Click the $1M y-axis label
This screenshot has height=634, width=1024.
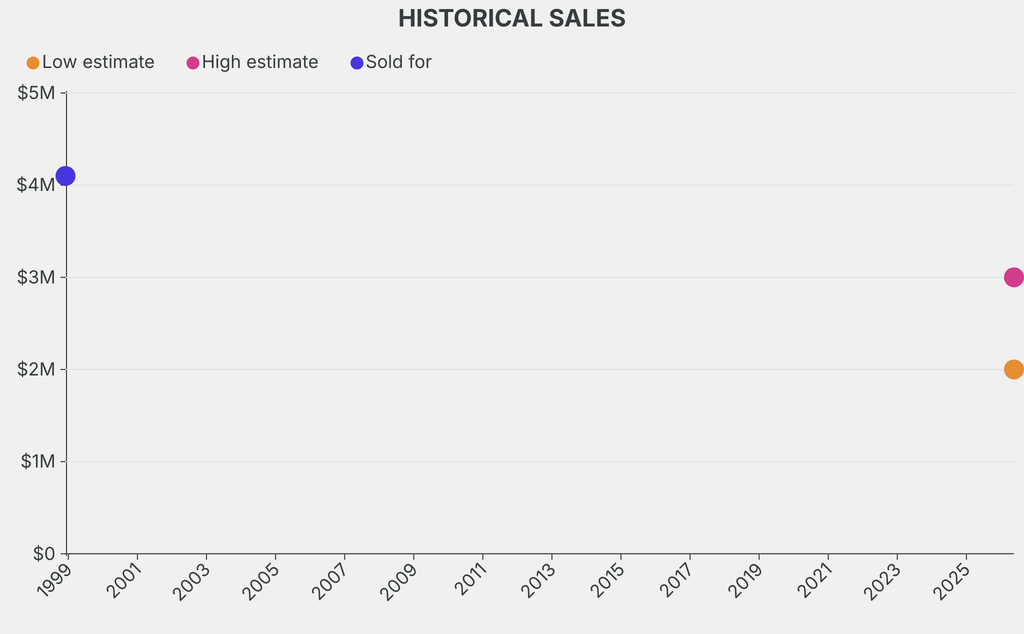tap(36, 461)
